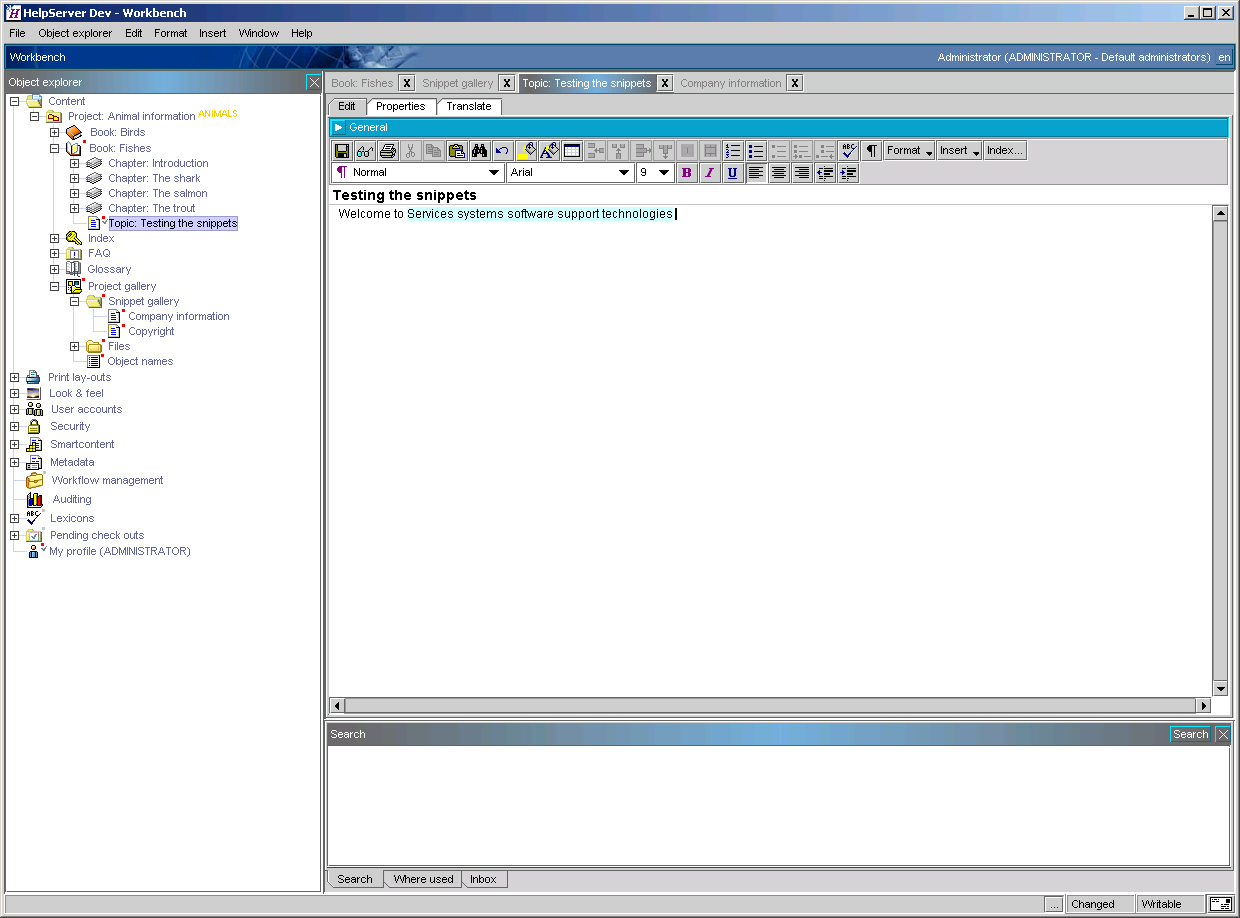Apply numbered list formatting
1240x918 pixels.
[733, 151]
